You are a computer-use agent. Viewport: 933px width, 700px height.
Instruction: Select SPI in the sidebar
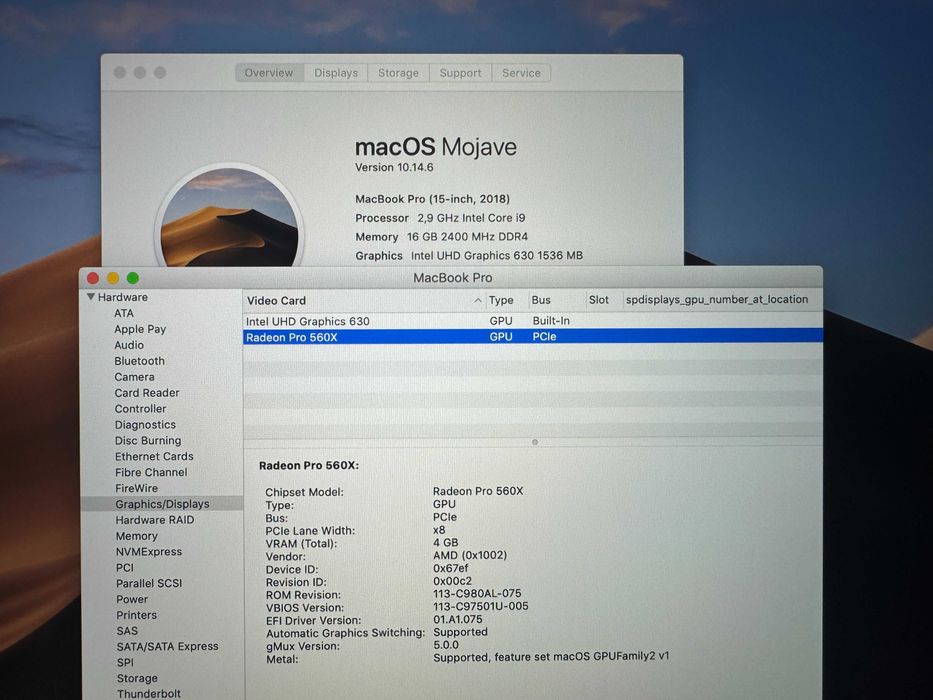(x=125, y=662)
